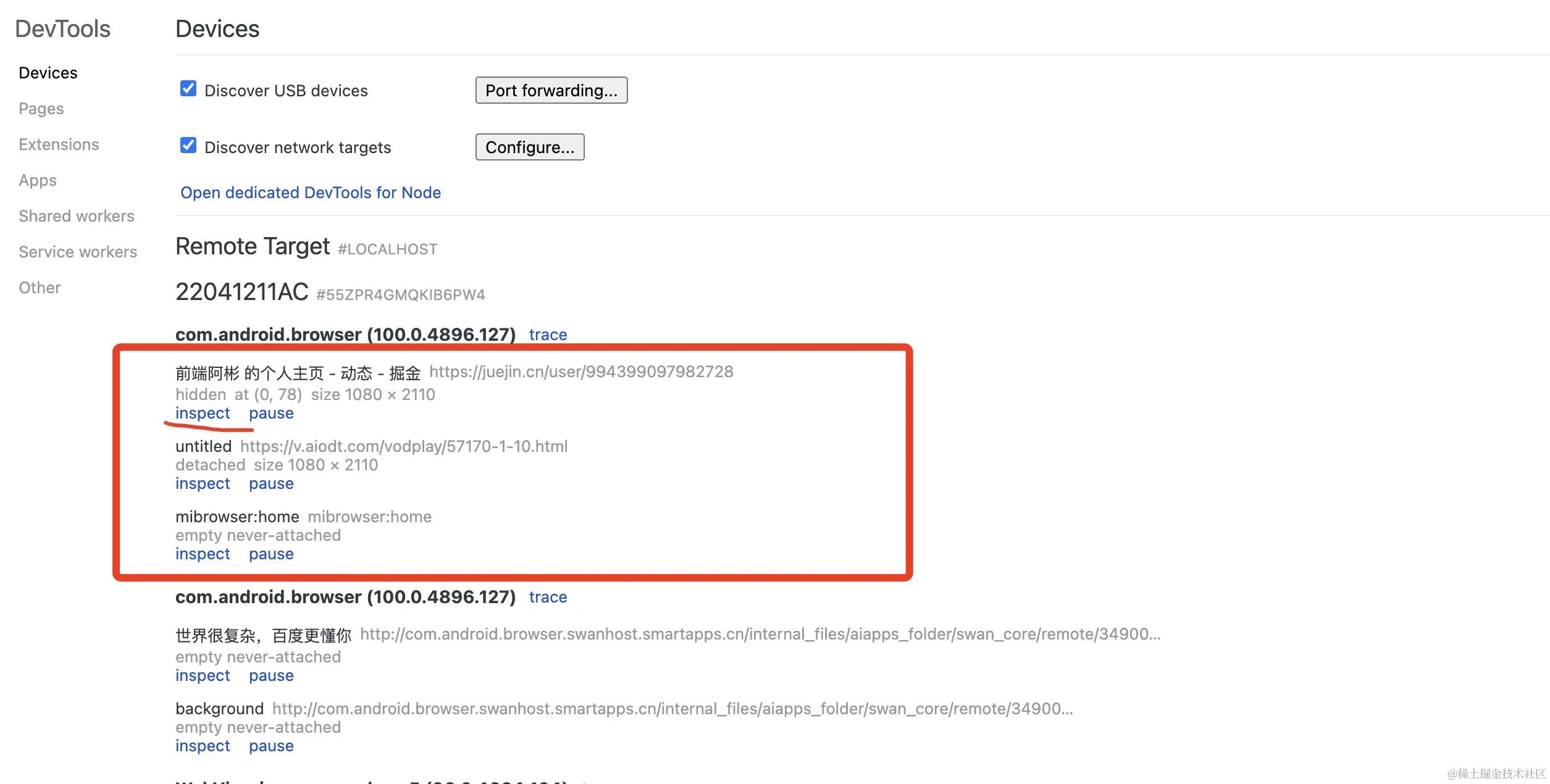Select Devices in the sidebar
Image resolution: width=1550 pixels, height=784 pixels.
point(48,73)
